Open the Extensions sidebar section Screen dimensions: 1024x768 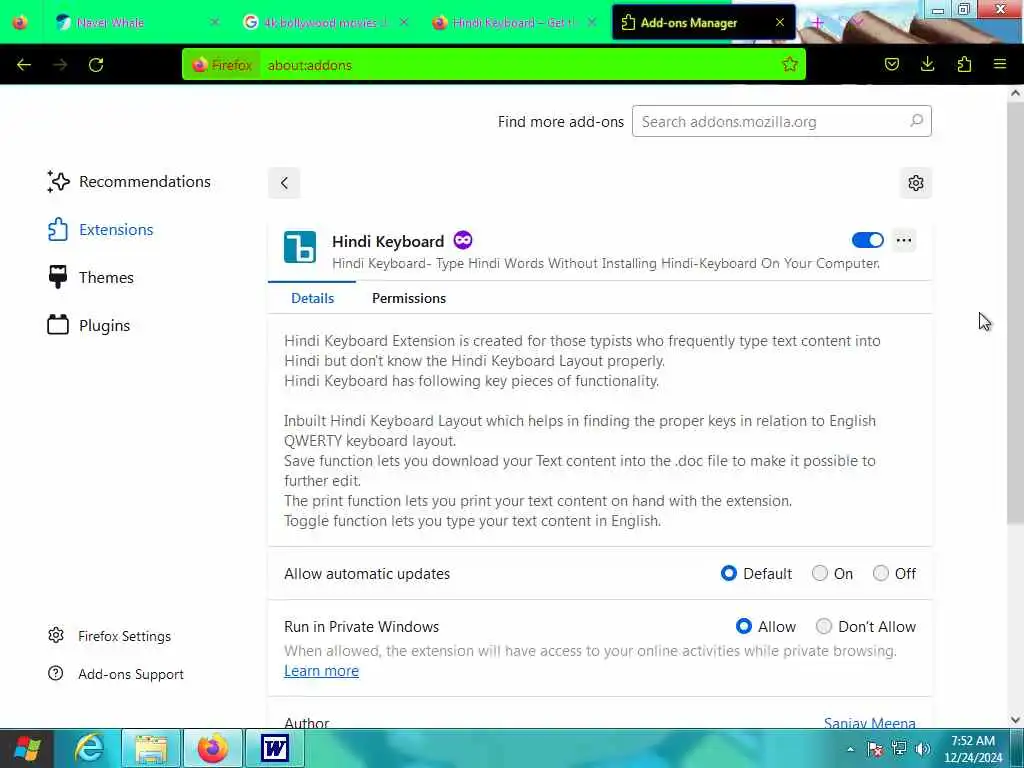click(x=101, y=230)
